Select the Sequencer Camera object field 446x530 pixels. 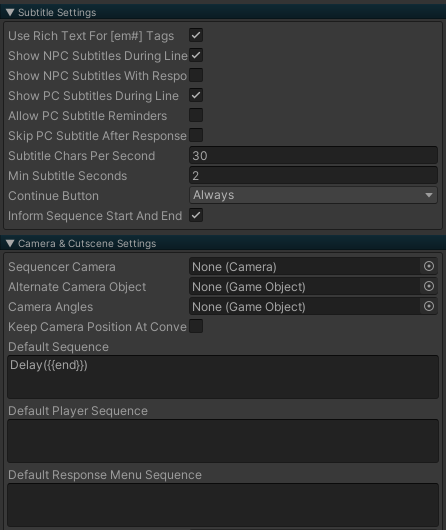click(304, 267)
